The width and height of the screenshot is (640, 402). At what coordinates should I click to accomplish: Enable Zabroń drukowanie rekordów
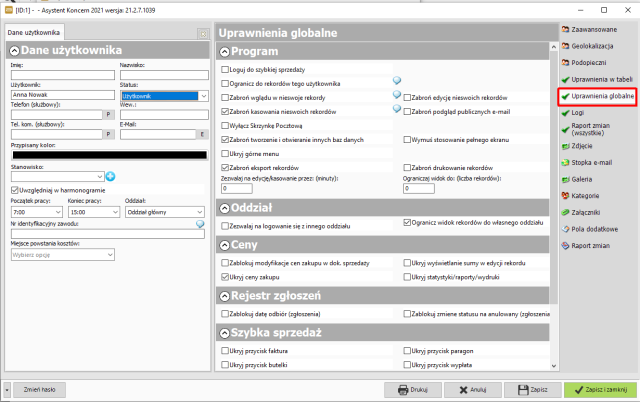(407, 167)
